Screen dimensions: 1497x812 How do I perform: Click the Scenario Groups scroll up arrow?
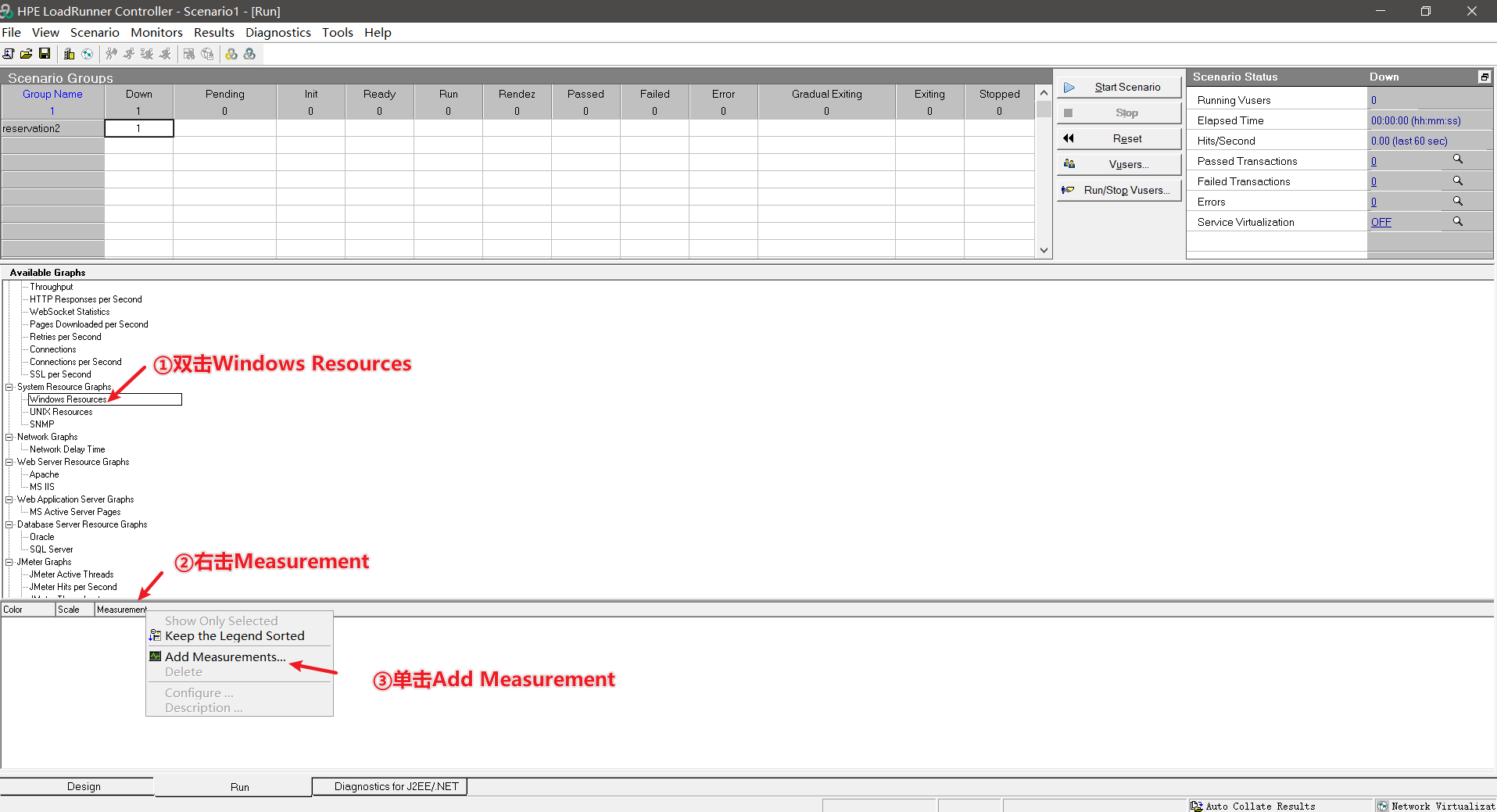[x=1044, y=93]
